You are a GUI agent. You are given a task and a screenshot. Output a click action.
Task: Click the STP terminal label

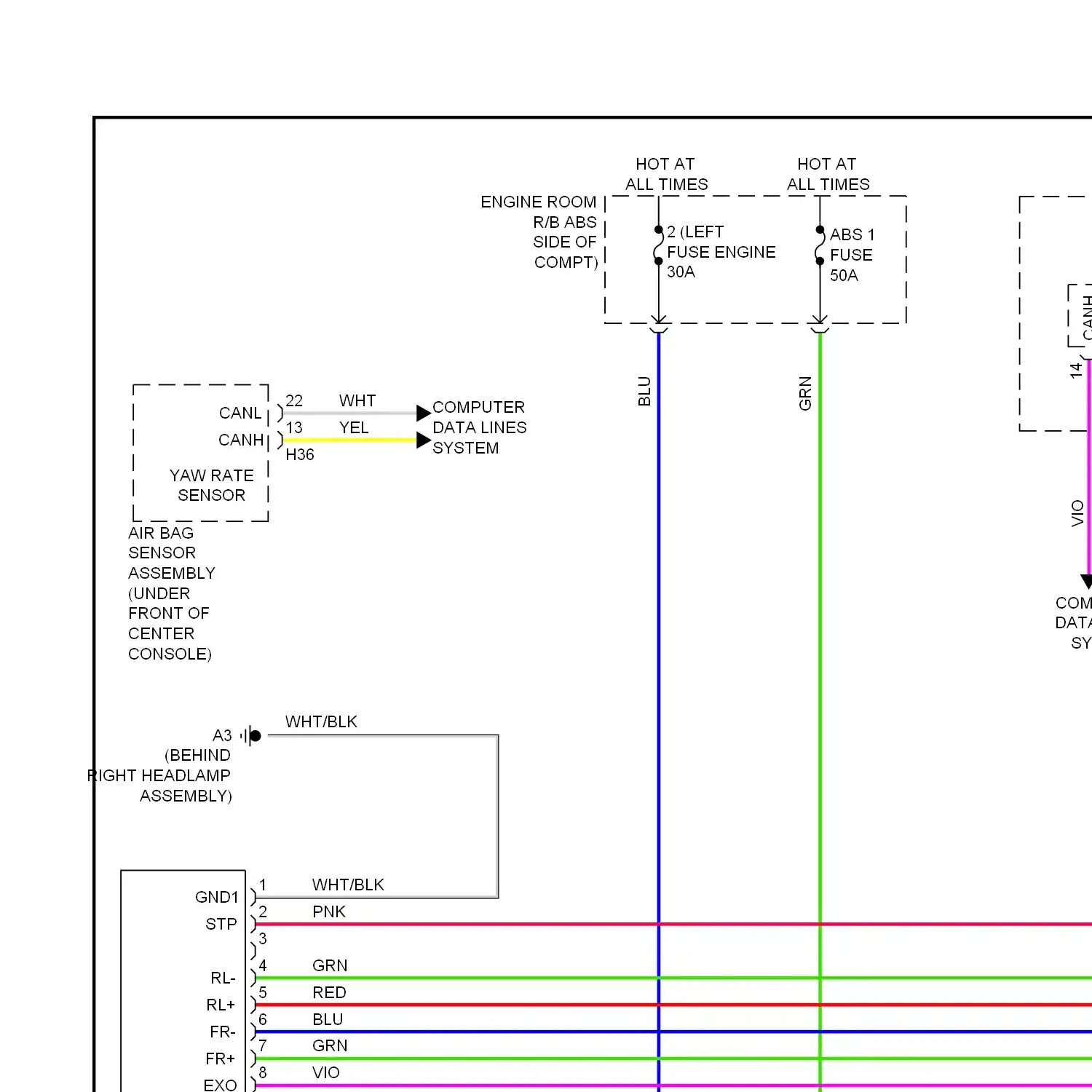221,925
